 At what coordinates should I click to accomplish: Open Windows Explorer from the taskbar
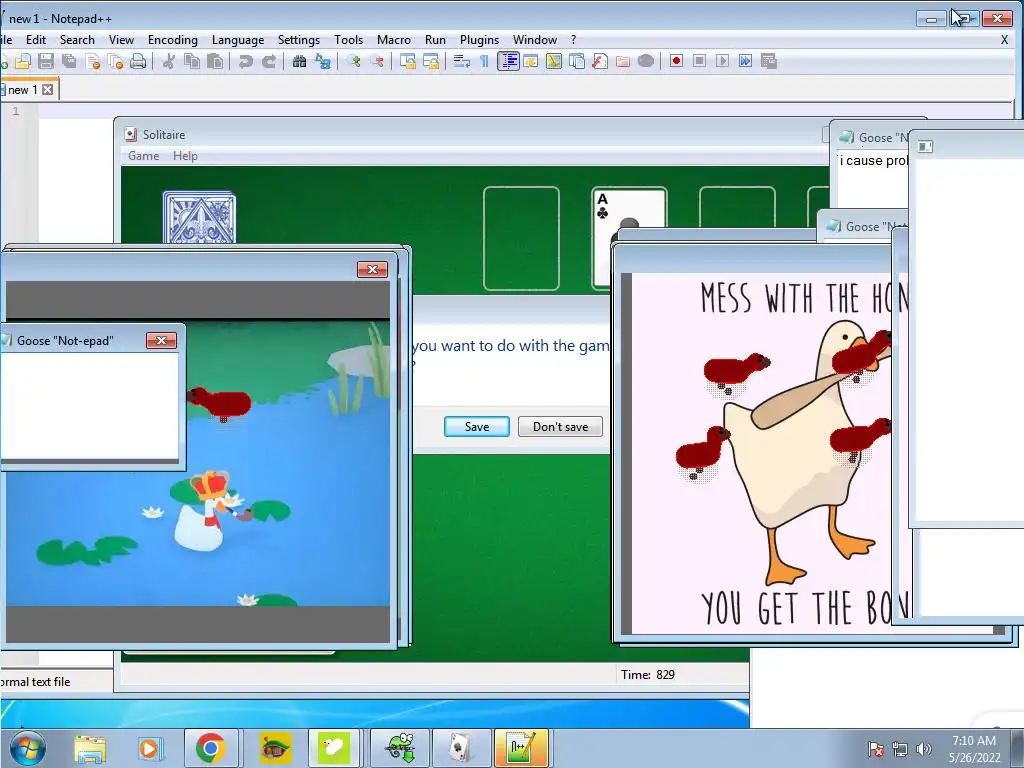(90, 748)
